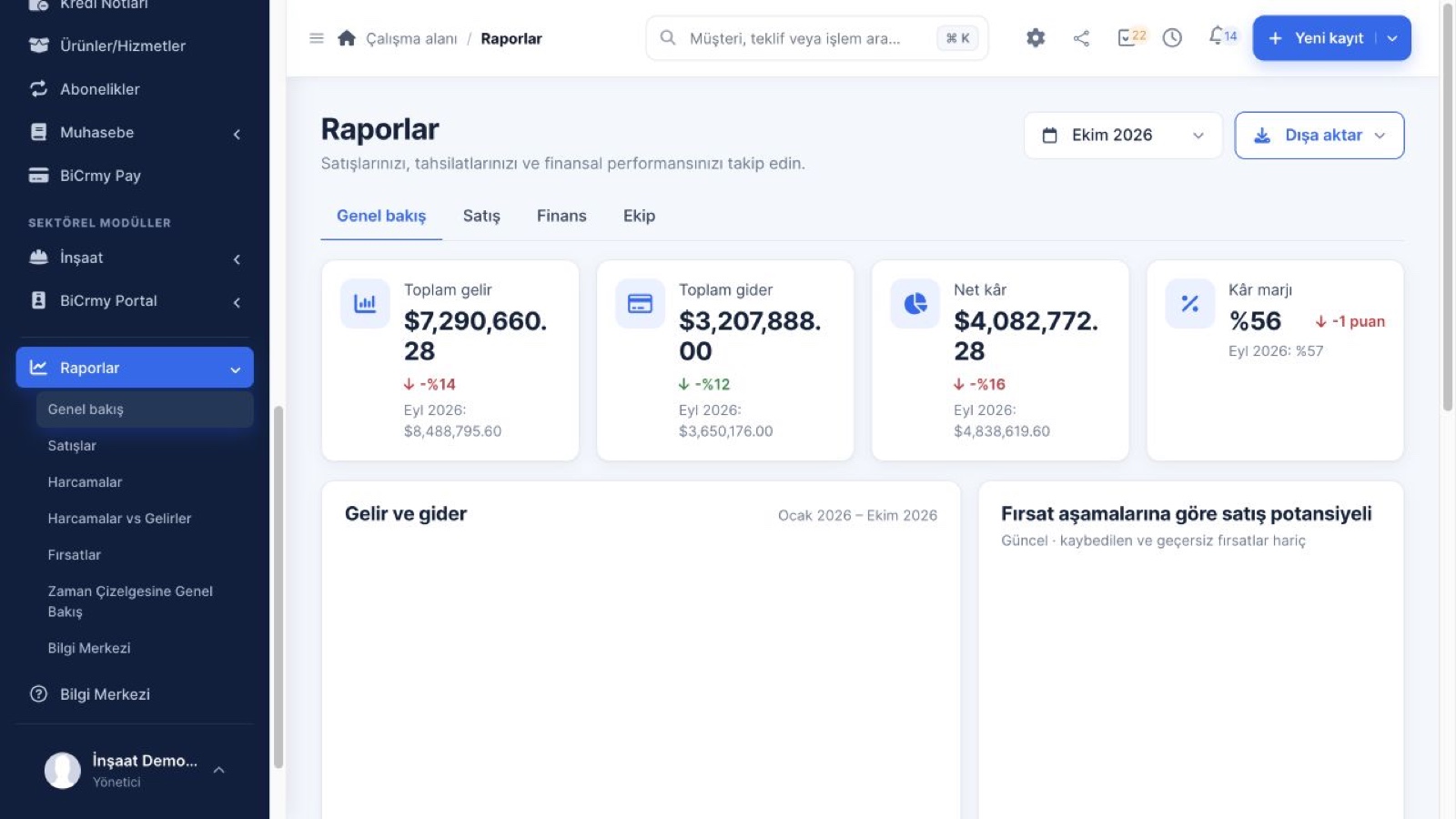
Task: Click the Yeni kayıt button
Action: click(x=1318, y=38)
